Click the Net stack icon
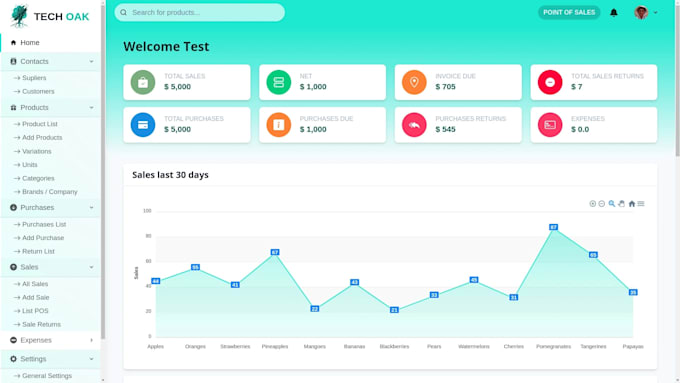The height and width of the screenshot is (383, 680). point(278,82)
